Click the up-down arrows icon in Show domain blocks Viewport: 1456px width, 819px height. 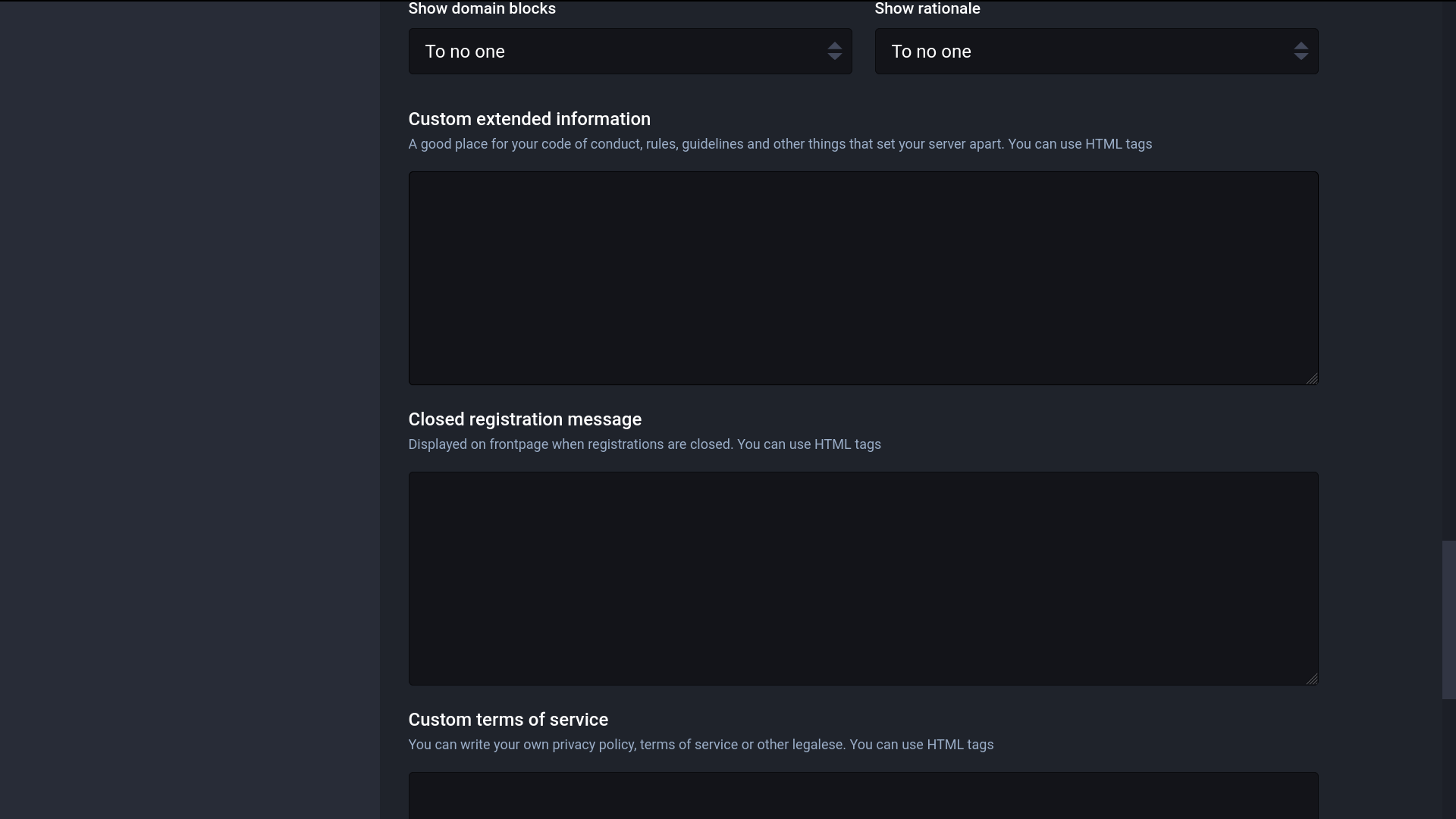[x=834, y=52]
